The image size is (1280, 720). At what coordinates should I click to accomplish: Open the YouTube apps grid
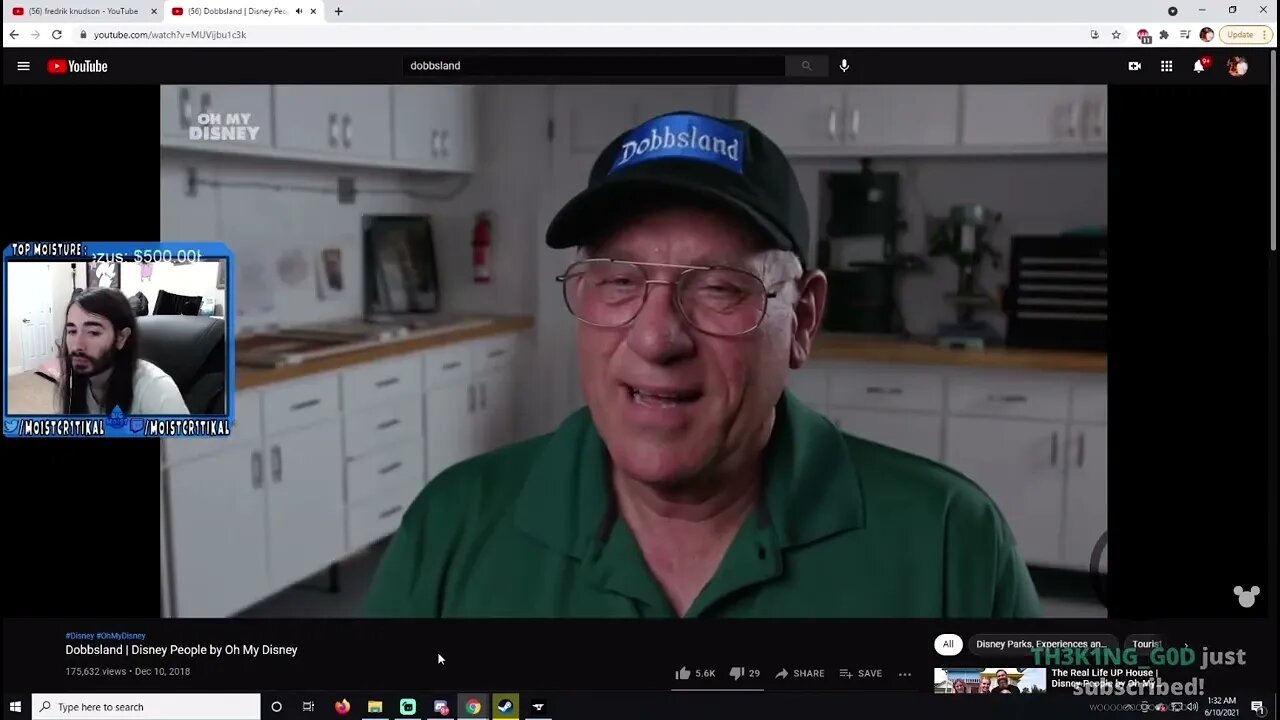tap(1166, 66)
